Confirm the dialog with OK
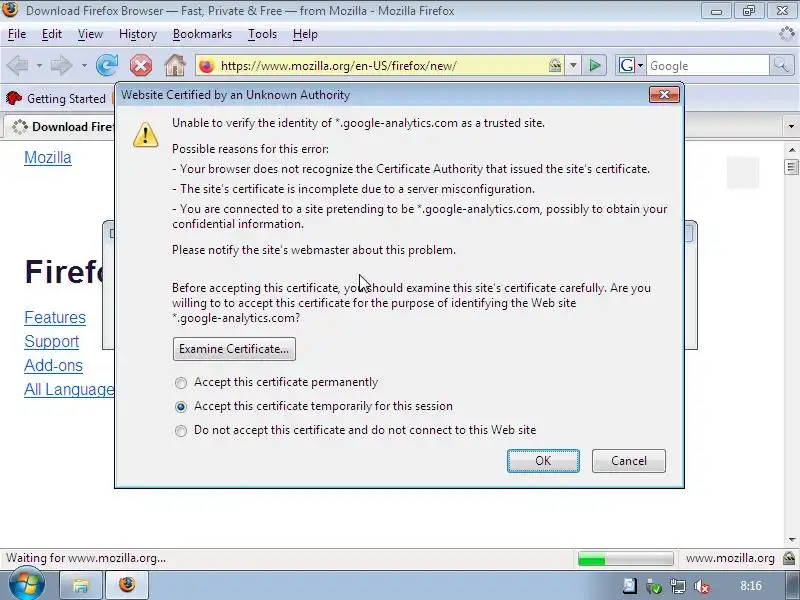 pos(543,461)
